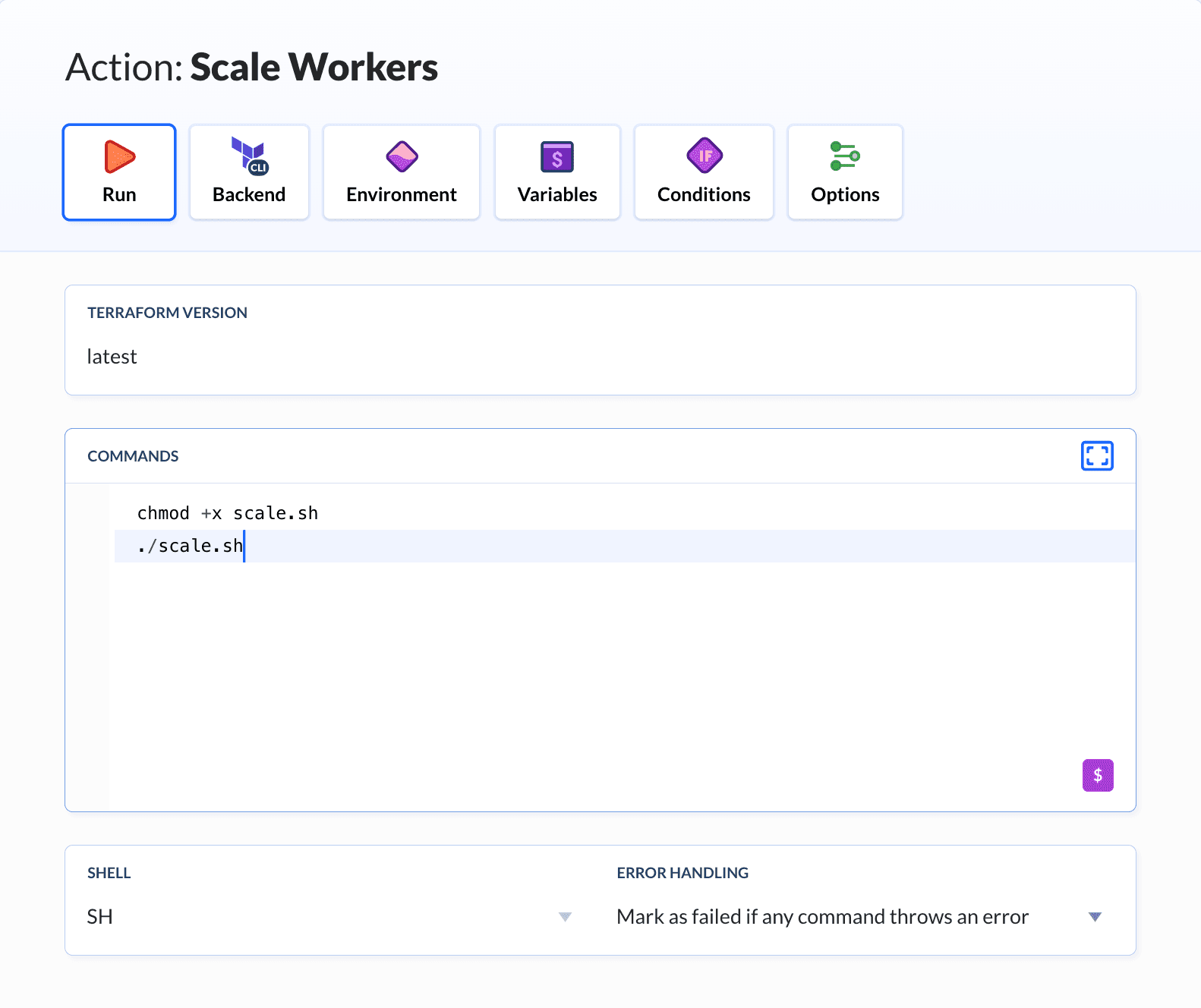Open the Environment tab label
Viewport: 1201px width, 1008px height.
pyautogui.click(x=402, y=195)
